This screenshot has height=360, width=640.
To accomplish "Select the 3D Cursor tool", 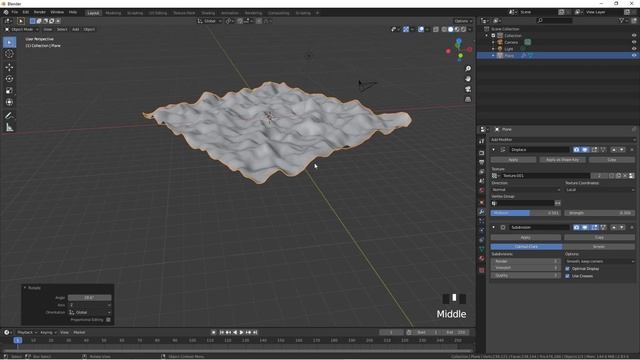I will click(9, 54).
